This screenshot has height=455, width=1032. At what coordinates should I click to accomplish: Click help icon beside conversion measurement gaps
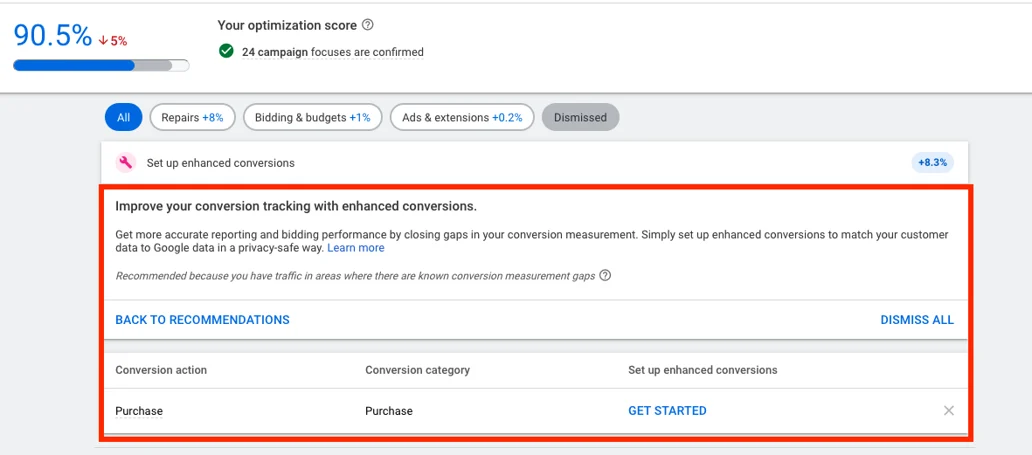[605, 276]
